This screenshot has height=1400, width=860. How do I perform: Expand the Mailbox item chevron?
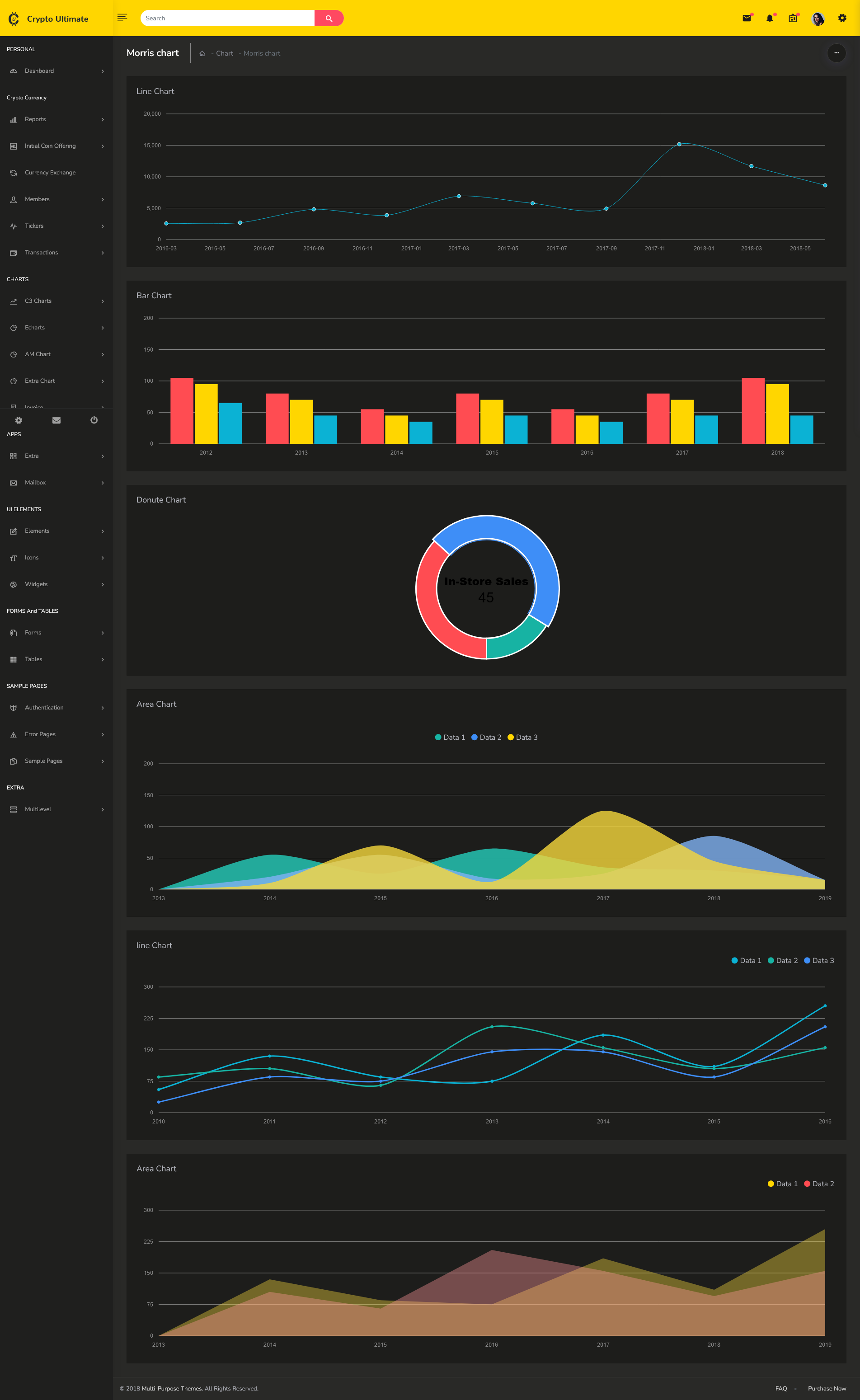(103, 482)
